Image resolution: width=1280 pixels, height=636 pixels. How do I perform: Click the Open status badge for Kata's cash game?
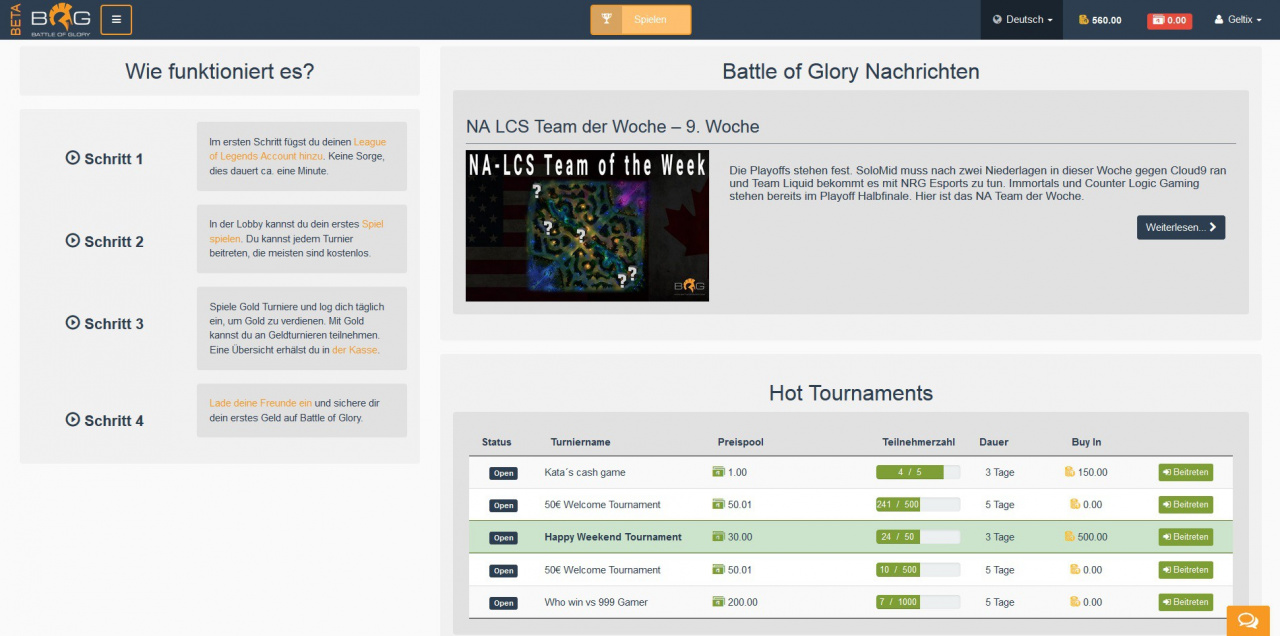pyautogui.click(x=503, y=473)
